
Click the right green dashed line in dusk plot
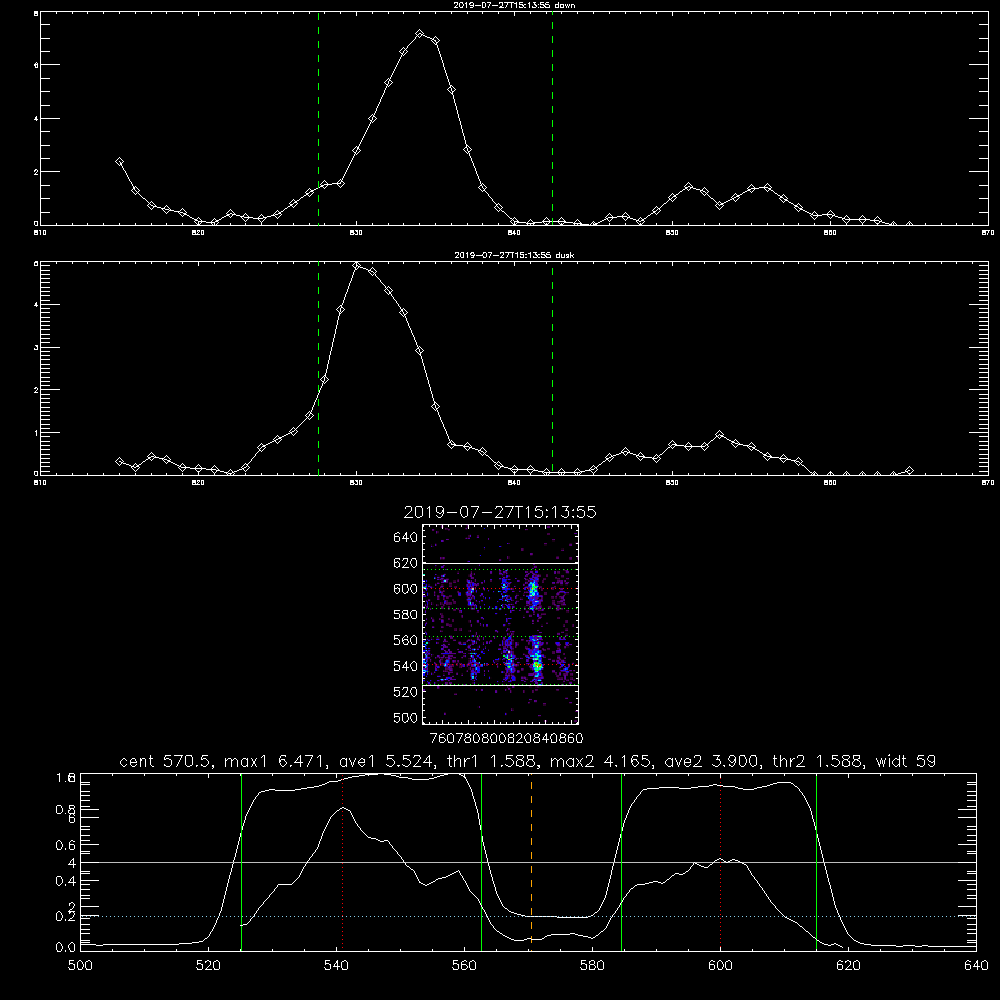(x=552, y=369)
